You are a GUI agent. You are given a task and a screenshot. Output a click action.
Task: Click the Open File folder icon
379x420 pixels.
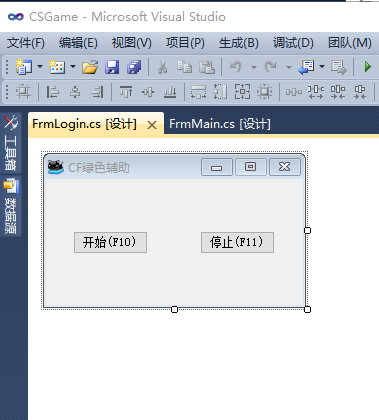[90, 67]
